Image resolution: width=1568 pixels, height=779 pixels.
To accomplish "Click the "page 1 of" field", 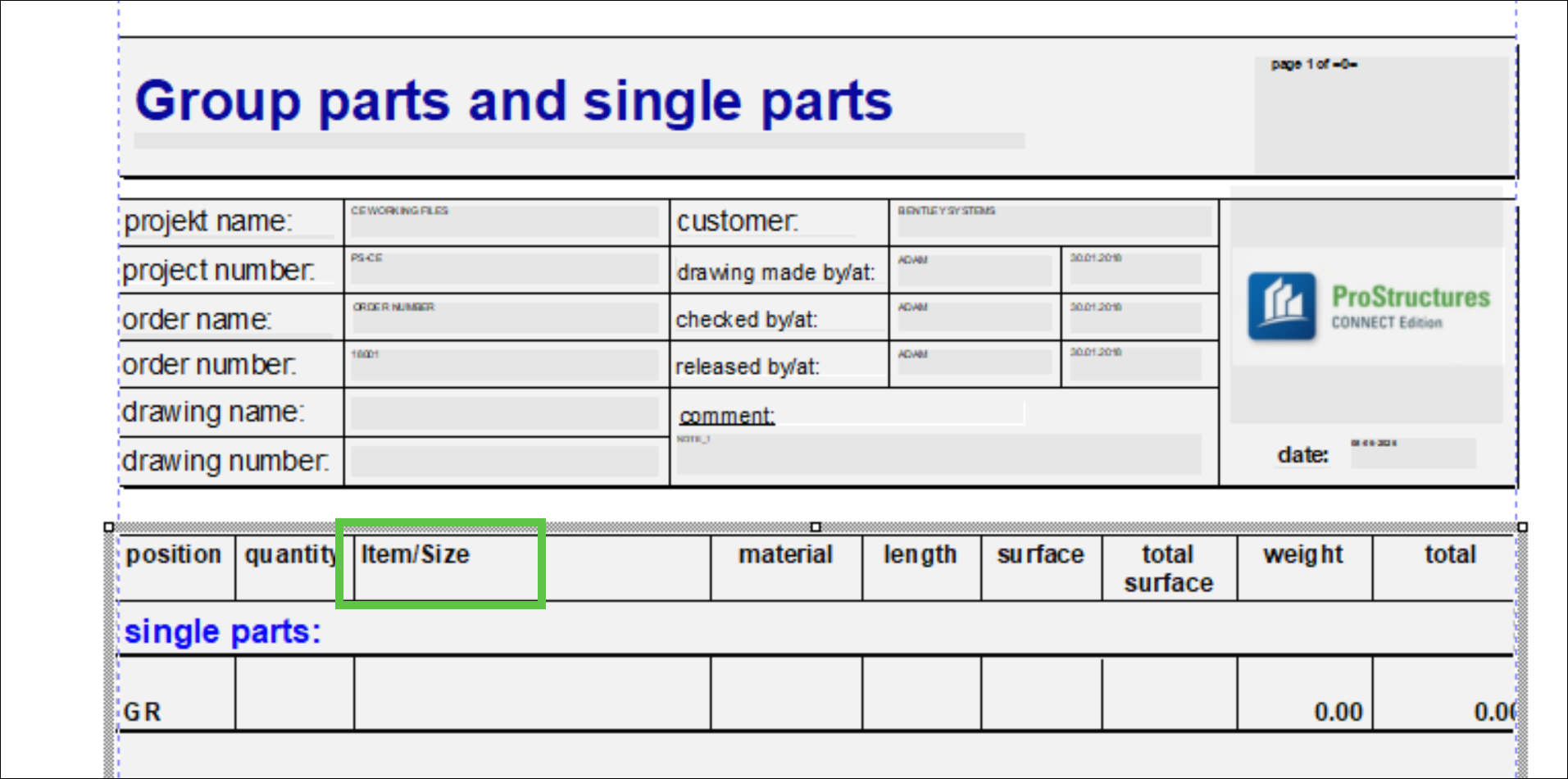I will click(1382, 113).
